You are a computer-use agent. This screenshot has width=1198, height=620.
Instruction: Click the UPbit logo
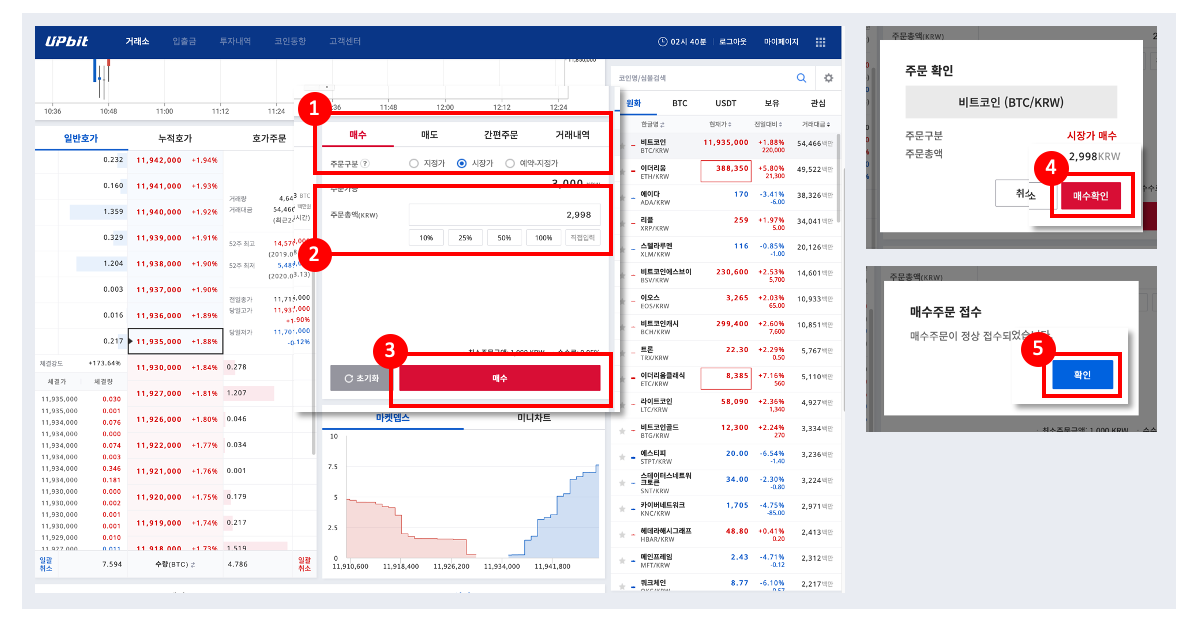pyautogui.click(x=66, y=41)
